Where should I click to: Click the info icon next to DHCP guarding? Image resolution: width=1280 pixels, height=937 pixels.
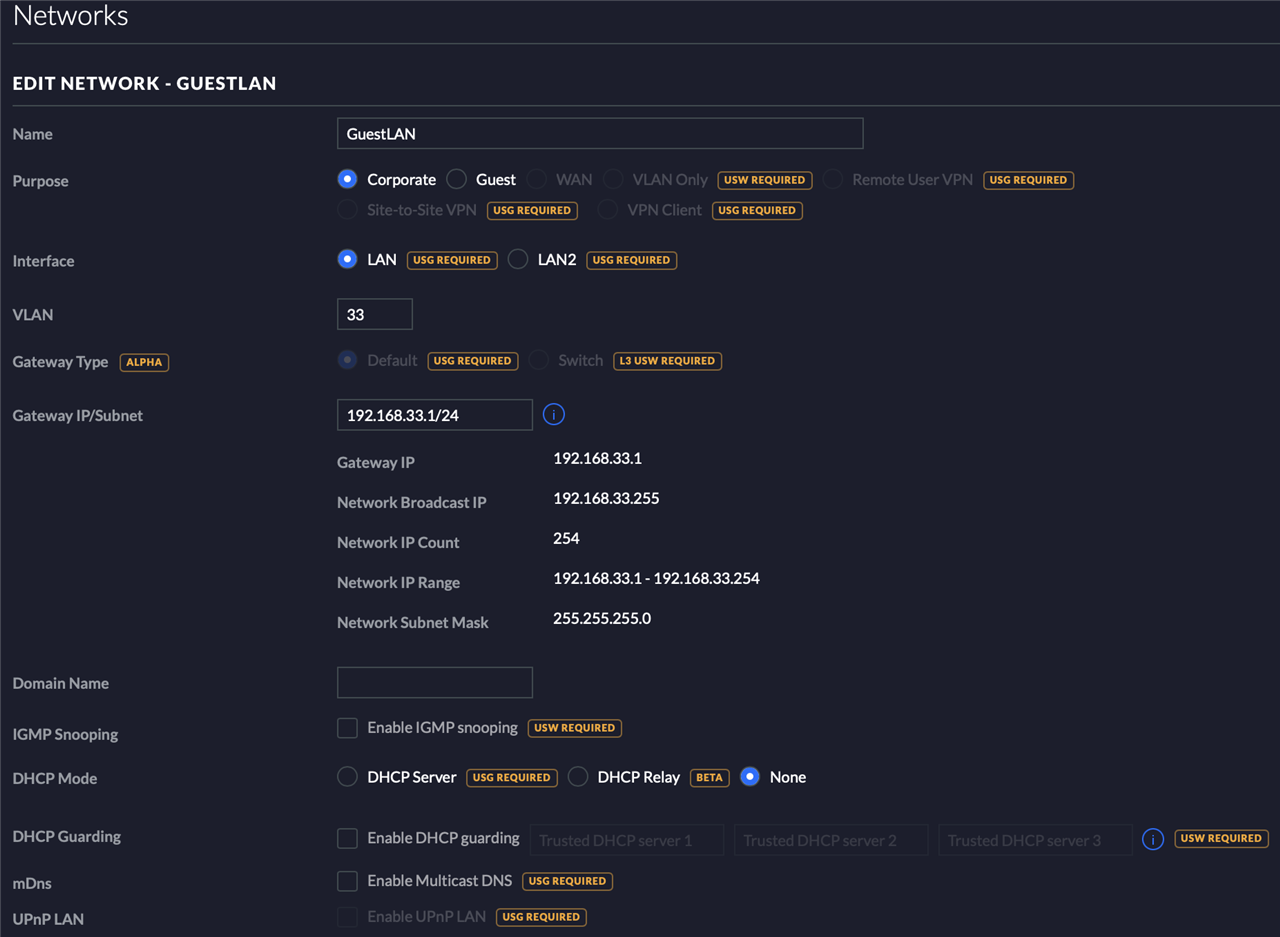click(x=1153, y=839)
